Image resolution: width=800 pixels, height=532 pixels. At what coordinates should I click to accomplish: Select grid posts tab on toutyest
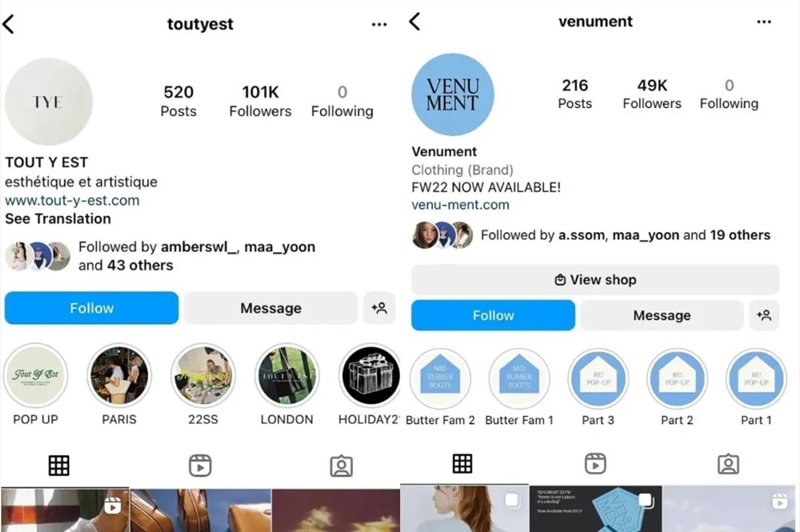coord(59,466)
